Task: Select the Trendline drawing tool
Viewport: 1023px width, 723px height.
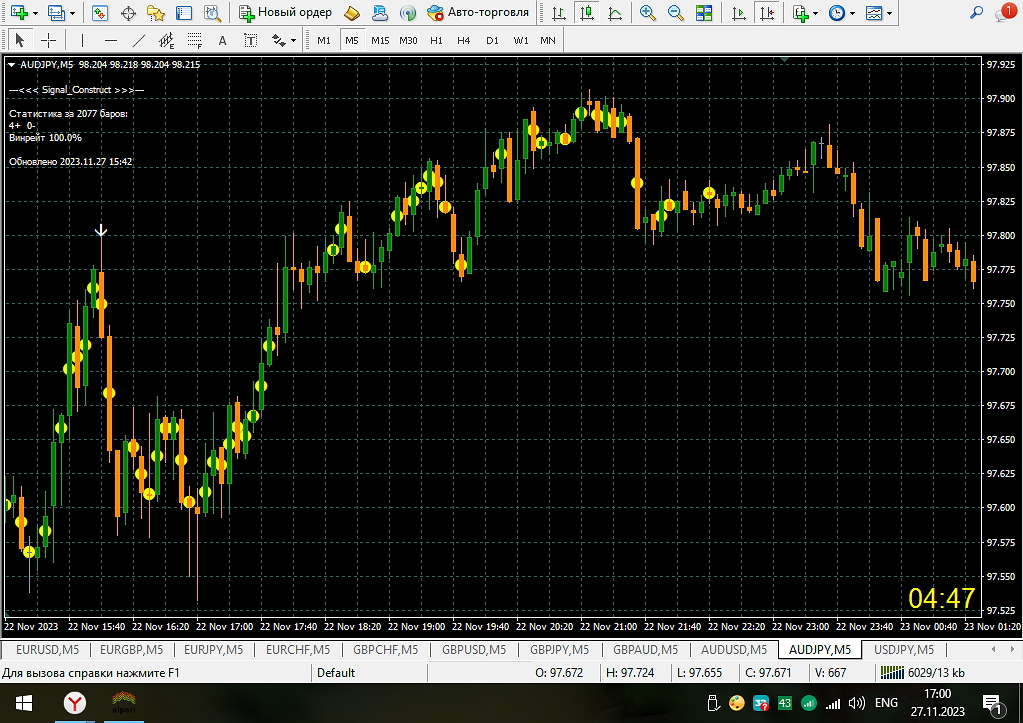Action: [x=138, y=40]
